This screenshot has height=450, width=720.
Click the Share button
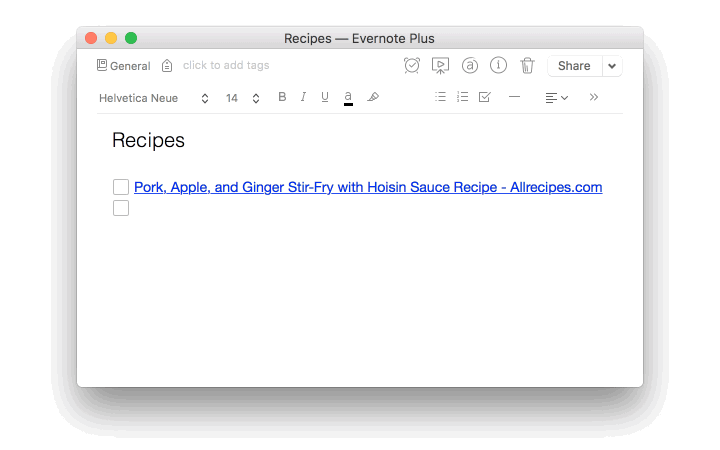pos(574,66)
